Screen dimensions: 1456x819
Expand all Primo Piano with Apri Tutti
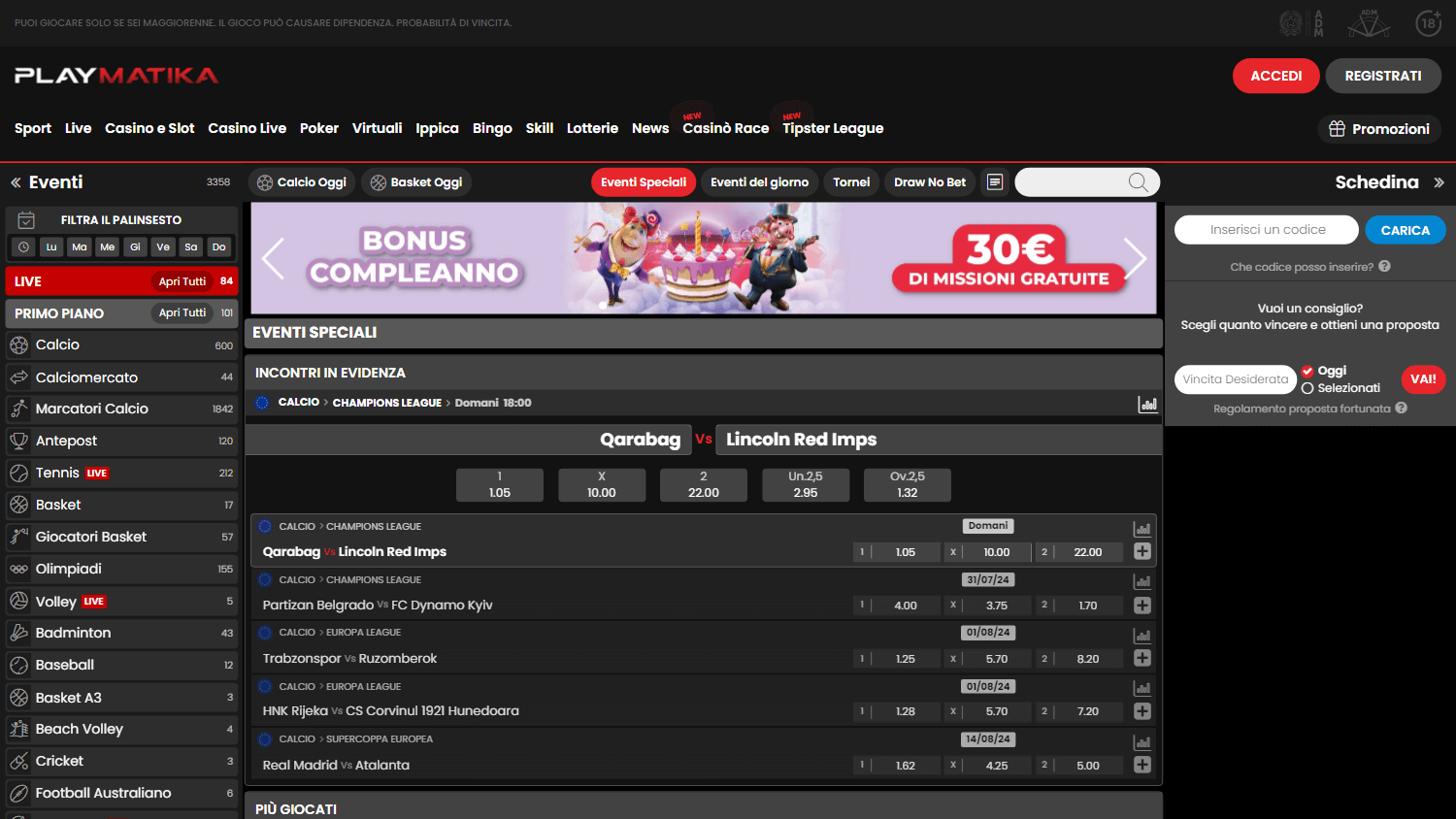point(182,312)
